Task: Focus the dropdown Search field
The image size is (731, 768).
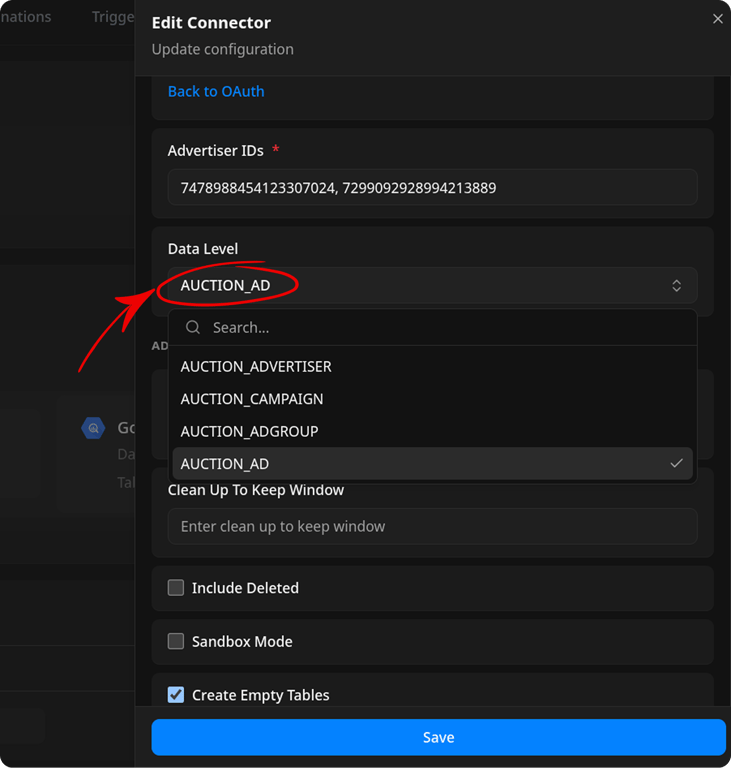Action: [x=433, y=327]
